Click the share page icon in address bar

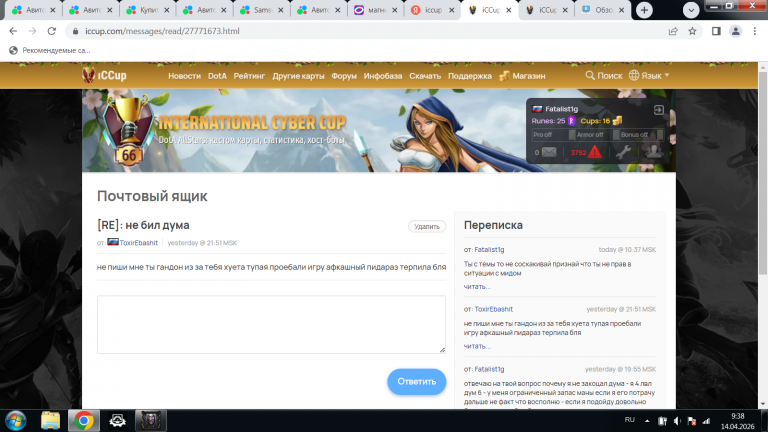[x=673, y=31]
